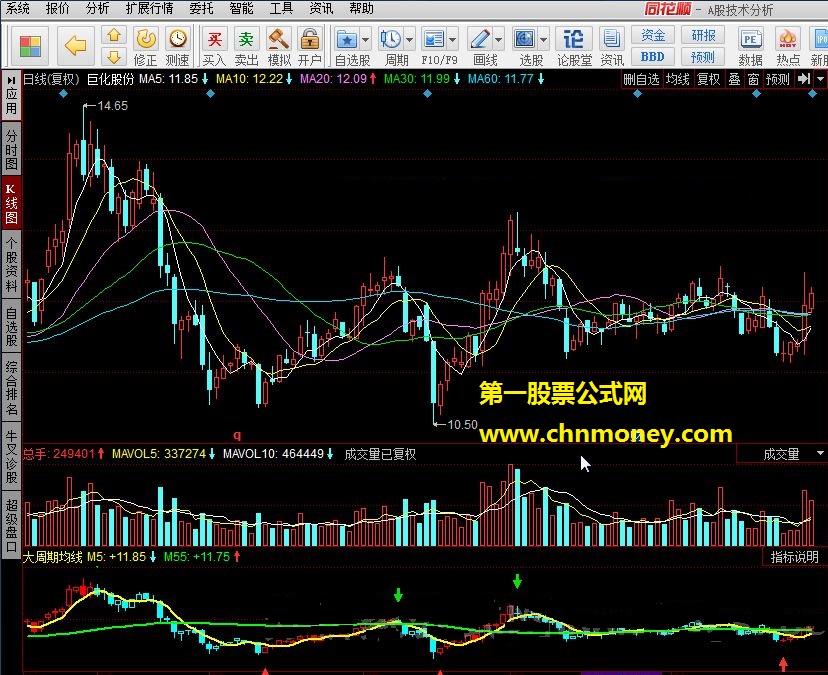Click 预测 in the chart toolbar
Screen dimensions: 828x675
point(778,79)
